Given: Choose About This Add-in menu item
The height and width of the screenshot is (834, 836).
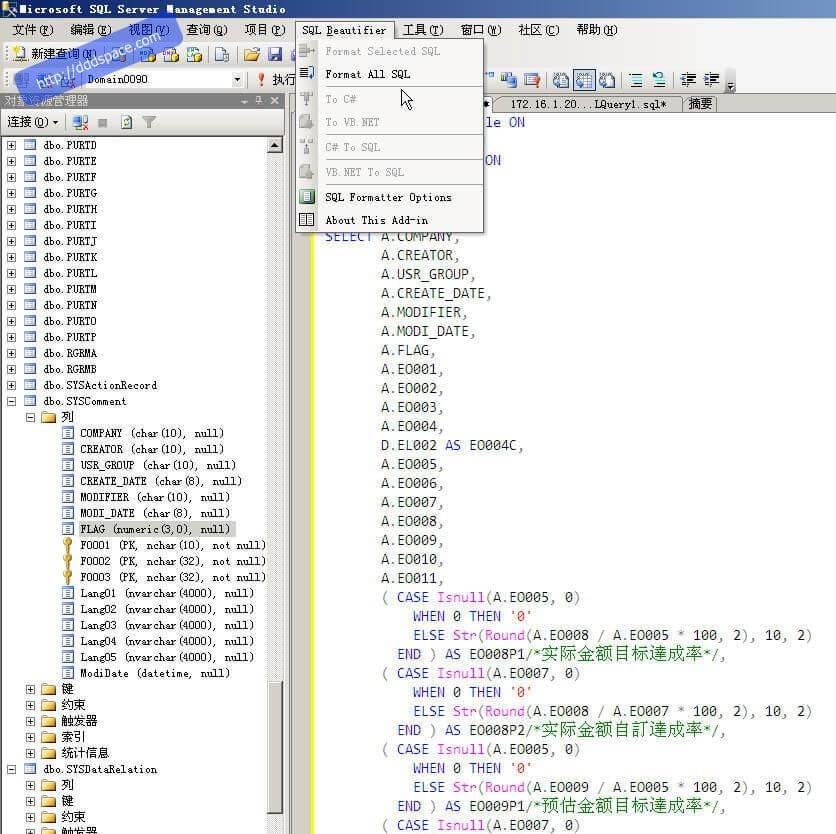Looking at the screenshot, I should pyautogui.click(x=376, y=220).
